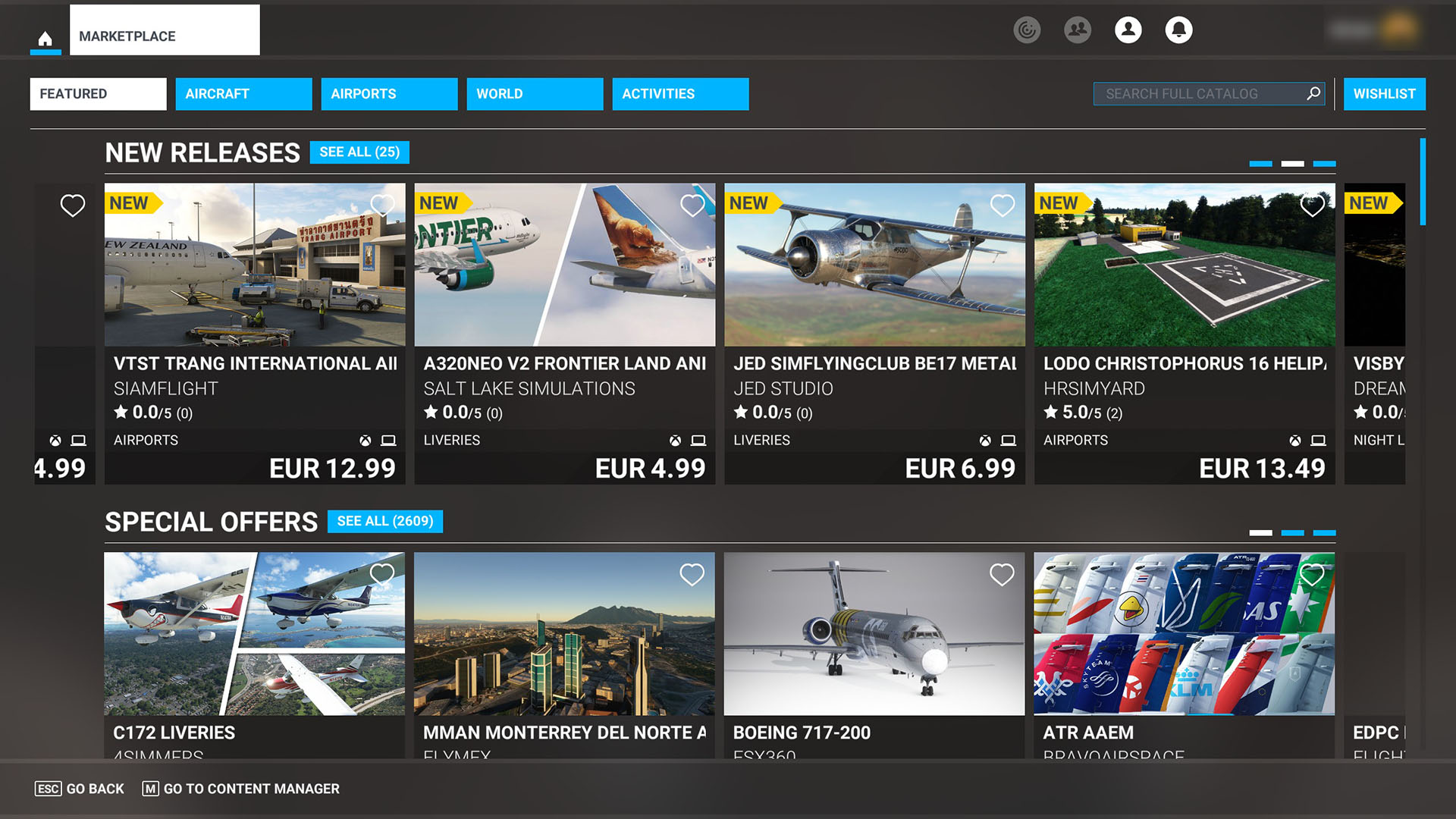The height and width of the screenshot is (819, 1456).
Task: Open your profile with the person icon
Action: (x=1128, y=30)
